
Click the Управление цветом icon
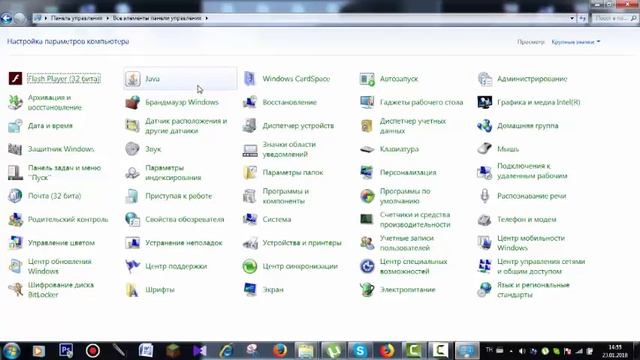[16, 243]
